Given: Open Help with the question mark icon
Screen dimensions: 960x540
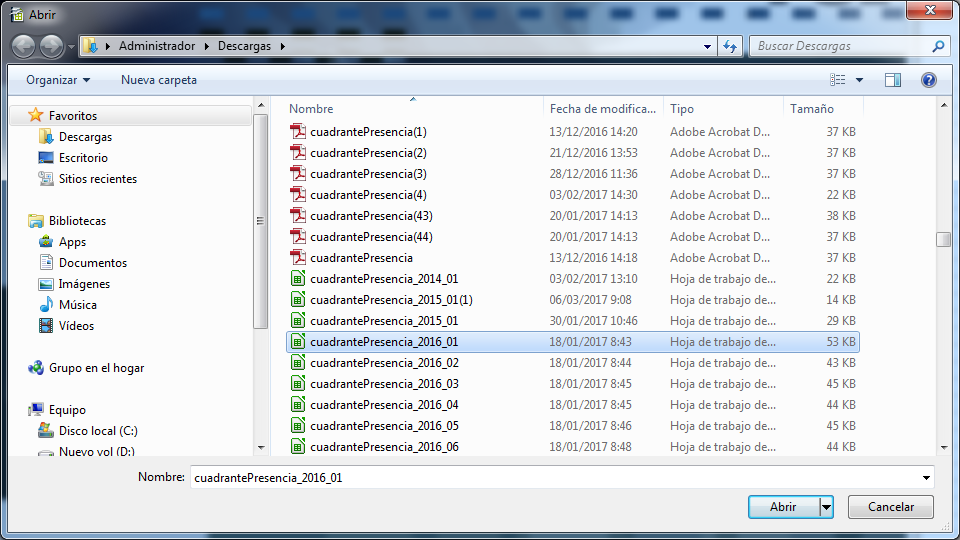Looking at the screenshot, I should (929, 80).
